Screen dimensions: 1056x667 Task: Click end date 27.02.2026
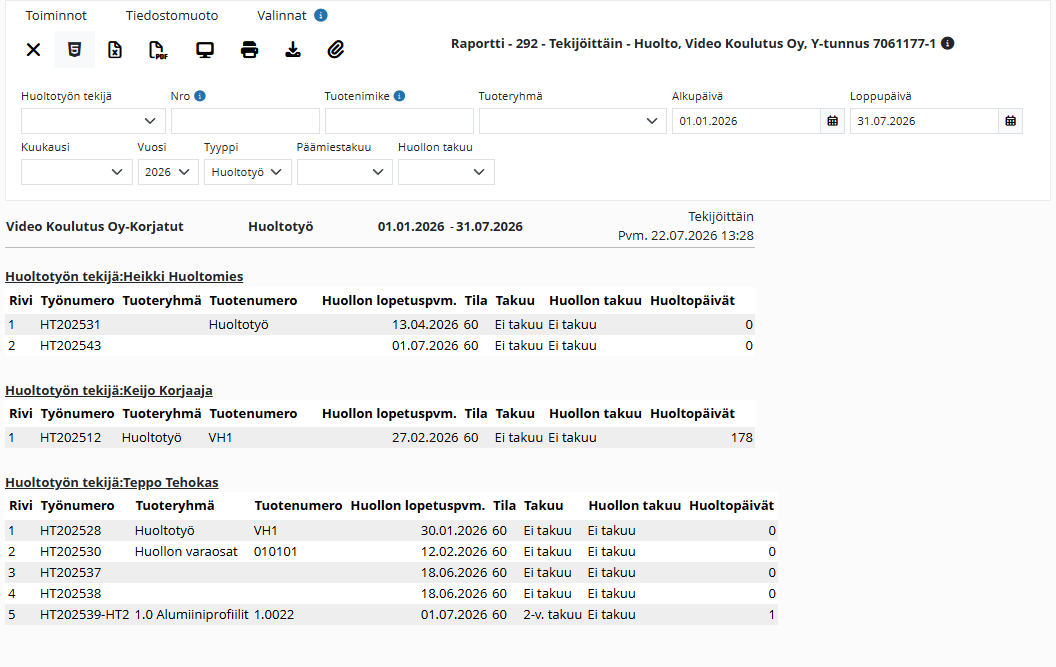point(425,438)
